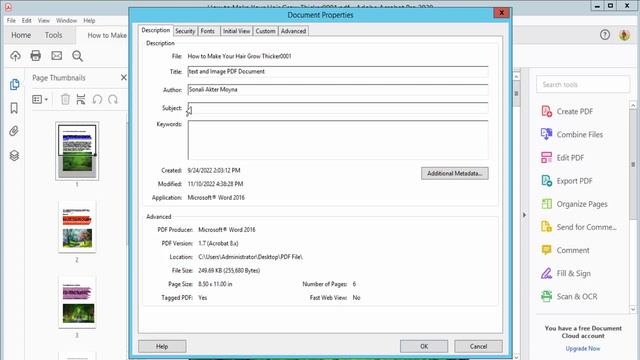Viewport: 640px width, 360px height.
Task: Switch to the Security tab
Action: coord(185,31)
